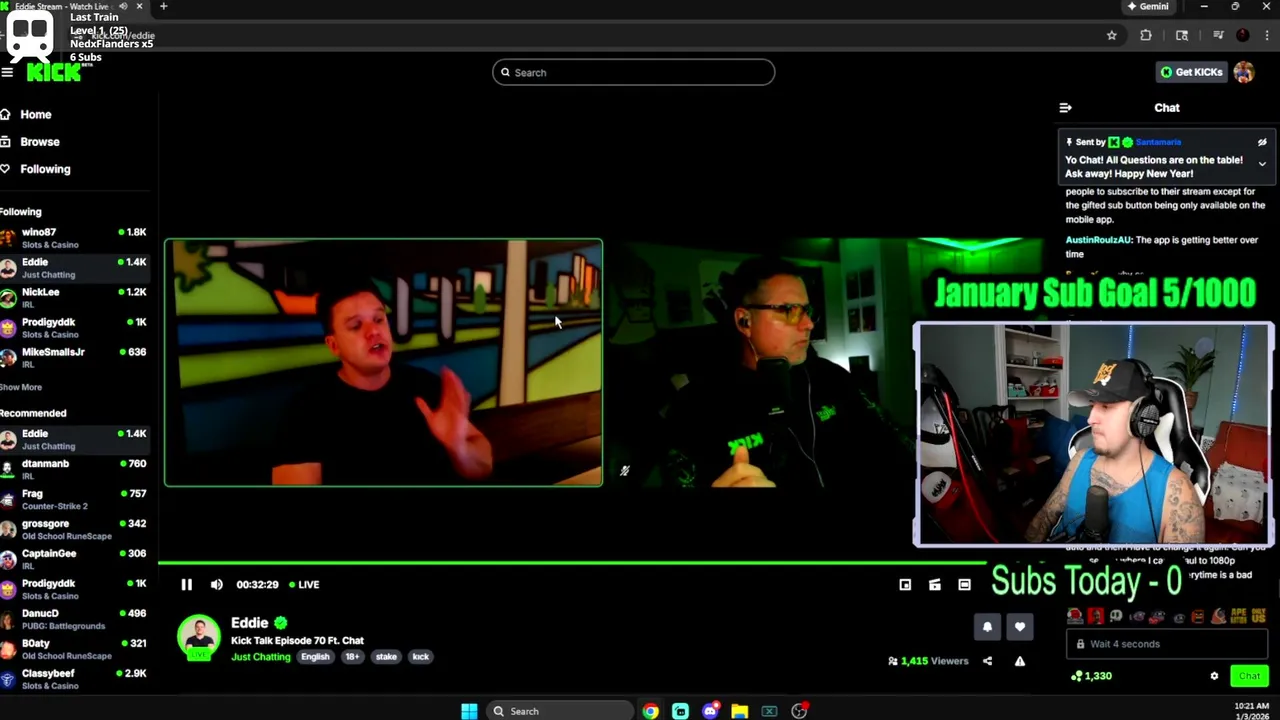
Task: Open chat settings gear icon
Action: click(x=1214, y=677)
